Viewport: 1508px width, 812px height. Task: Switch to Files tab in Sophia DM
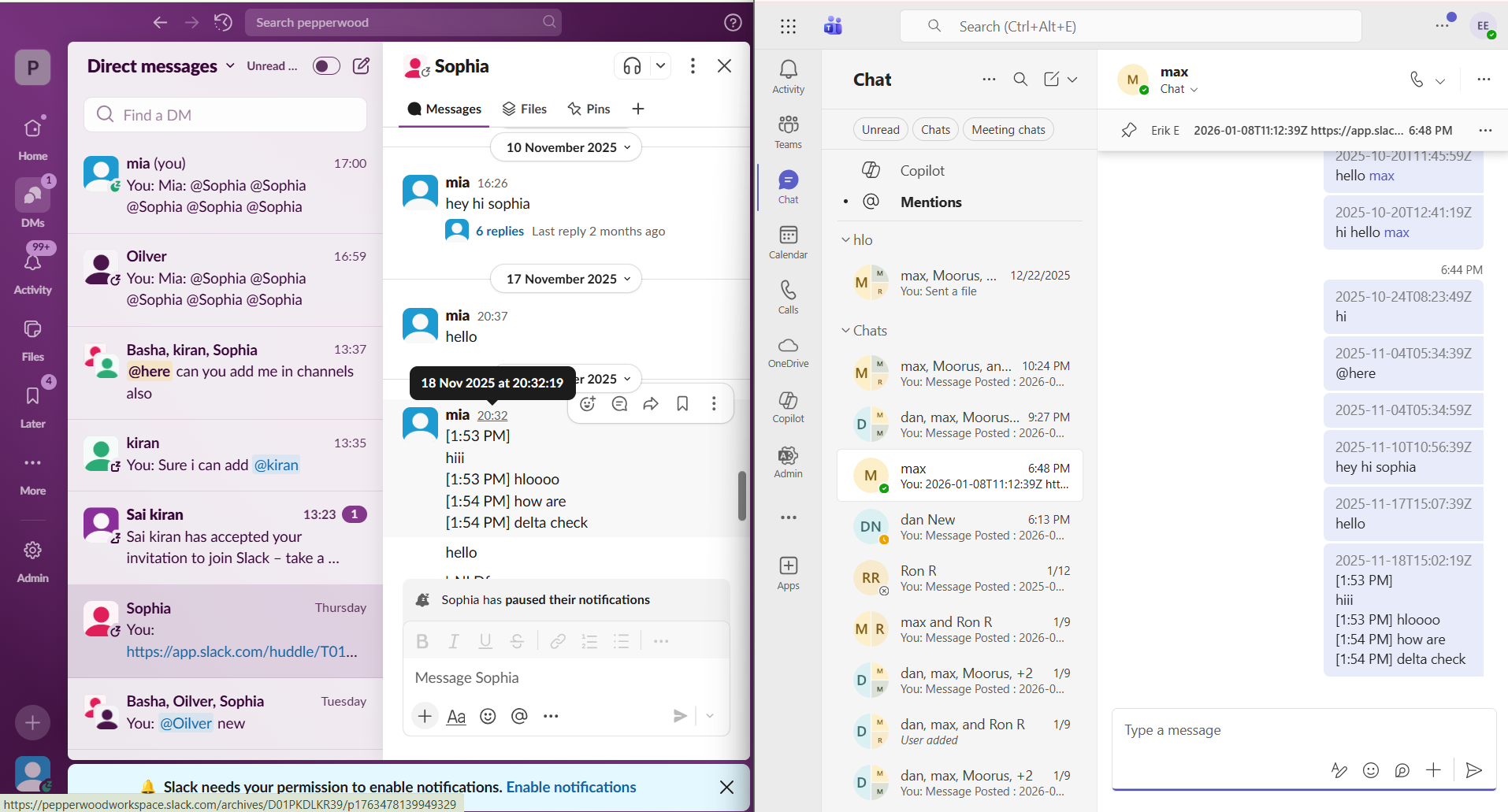coord(525,109)
